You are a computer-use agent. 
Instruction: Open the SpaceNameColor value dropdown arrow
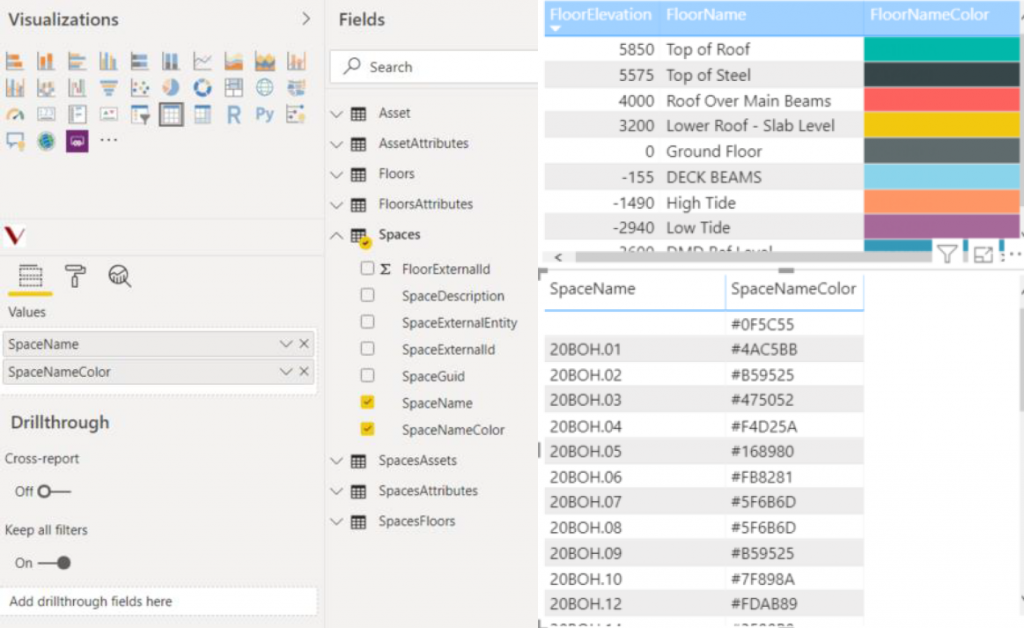[x=285, y=371]
